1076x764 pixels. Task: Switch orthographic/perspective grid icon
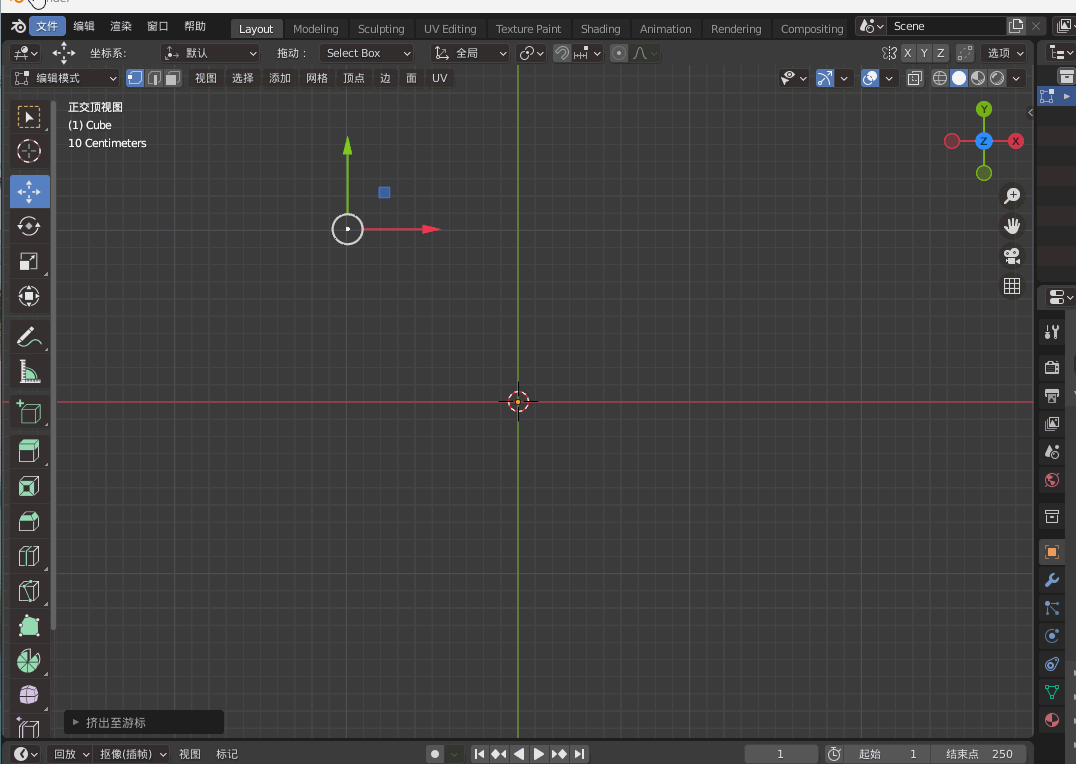[x=1011, y=286]
